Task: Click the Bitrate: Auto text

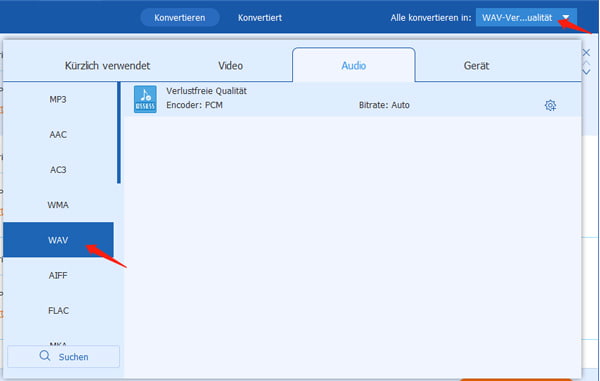Action: tap(384, 105)
